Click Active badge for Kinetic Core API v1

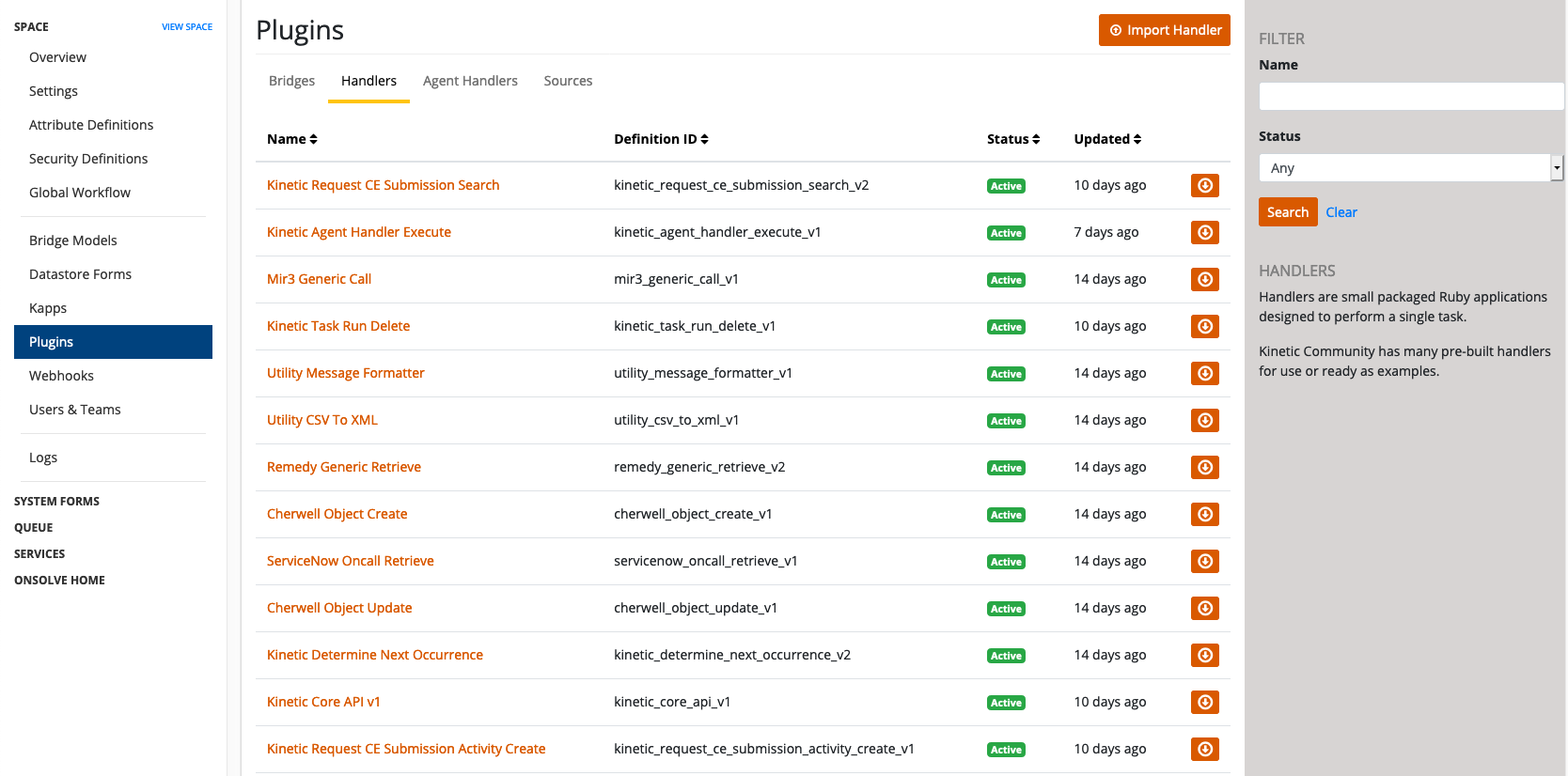[1006, 703]
